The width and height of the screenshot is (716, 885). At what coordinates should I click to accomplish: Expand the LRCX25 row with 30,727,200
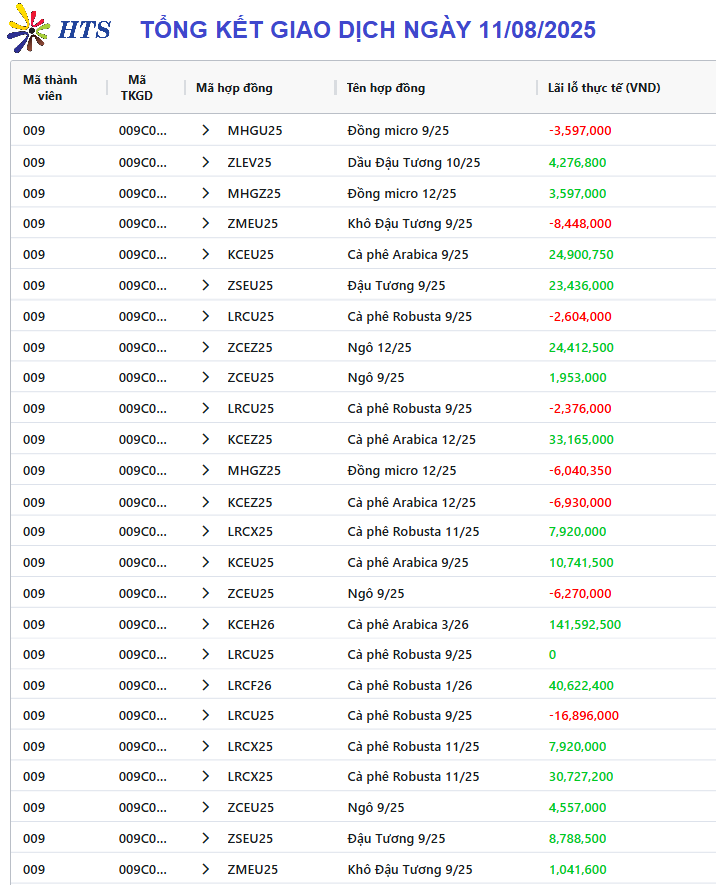[x=205, y=777]
